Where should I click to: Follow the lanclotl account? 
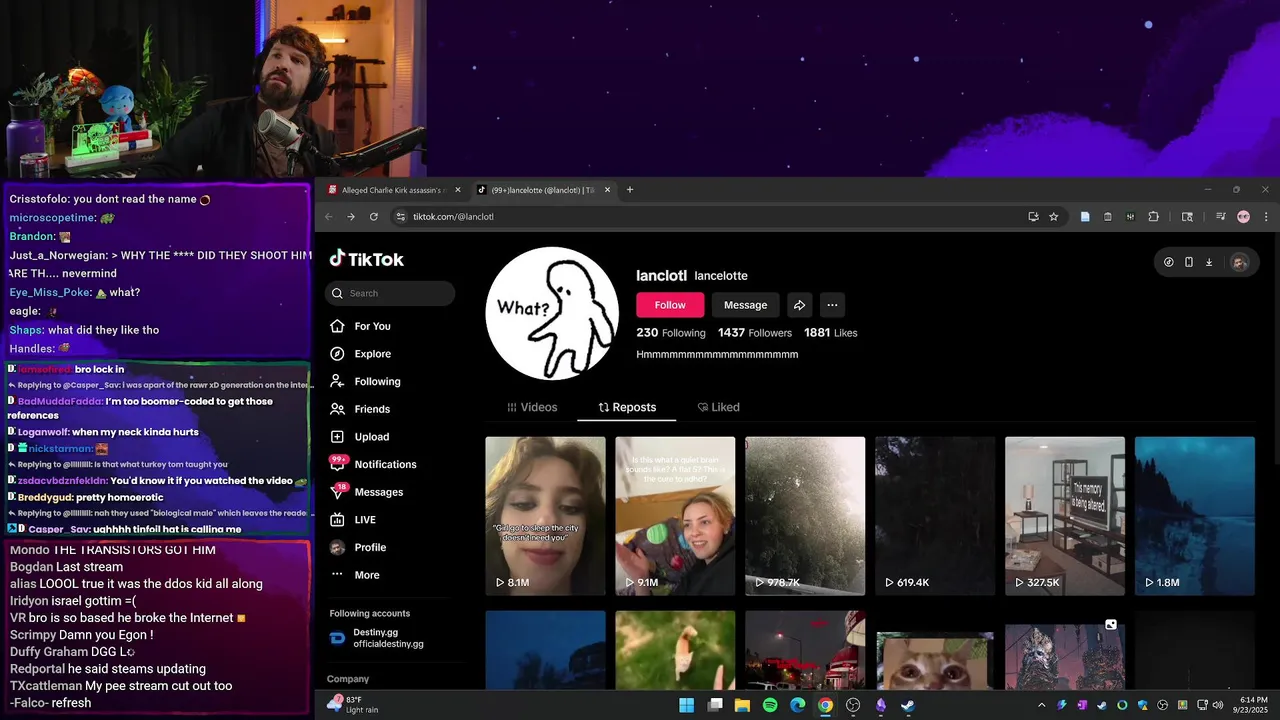click(670, 305)
